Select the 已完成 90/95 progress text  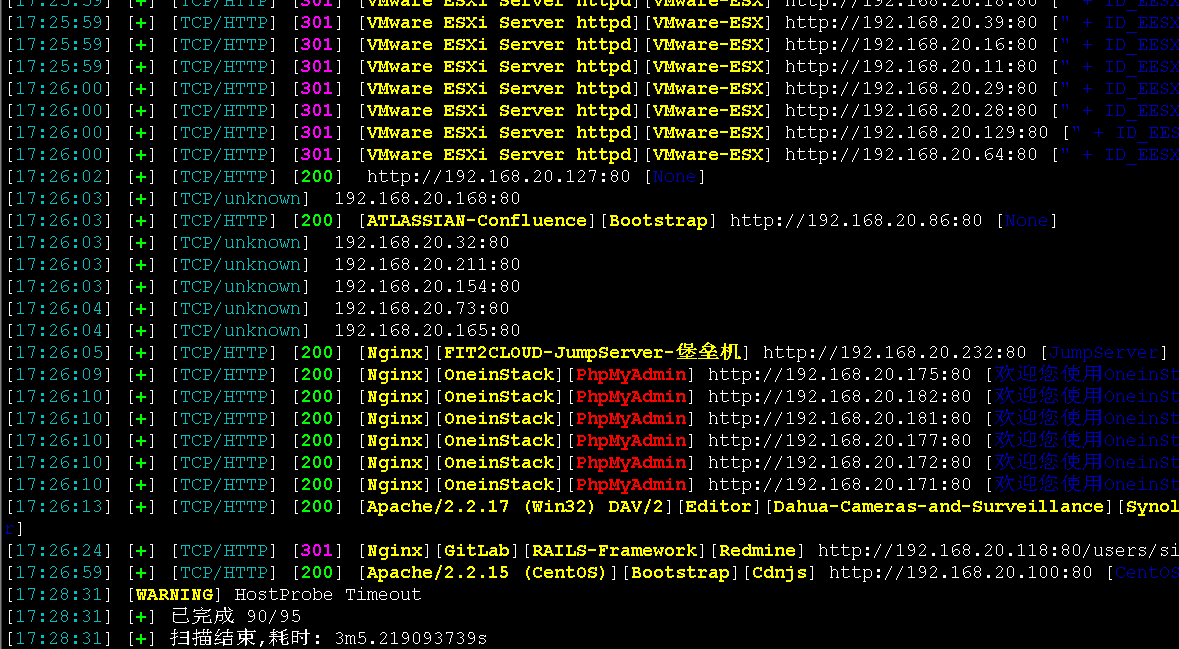coord(236,617)
